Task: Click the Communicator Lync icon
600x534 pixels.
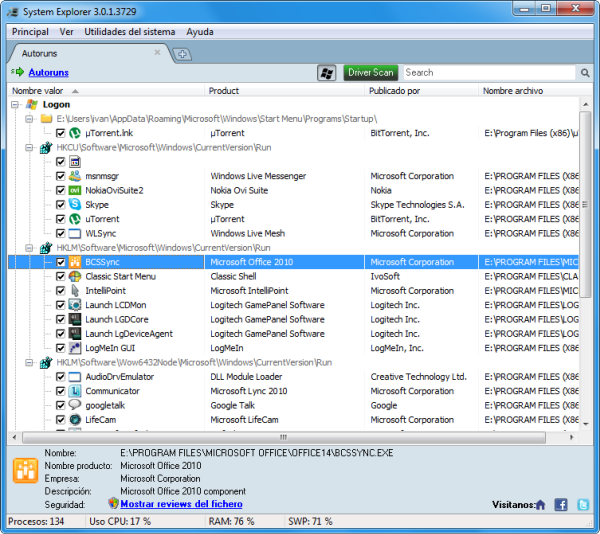Action: pos(75,391)
